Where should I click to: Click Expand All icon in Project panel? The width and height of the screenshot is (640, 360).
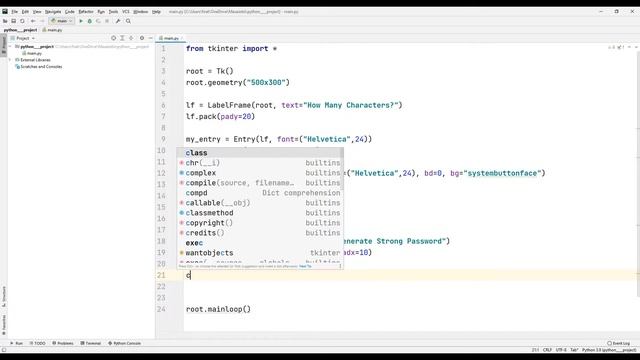click(122, 38)
